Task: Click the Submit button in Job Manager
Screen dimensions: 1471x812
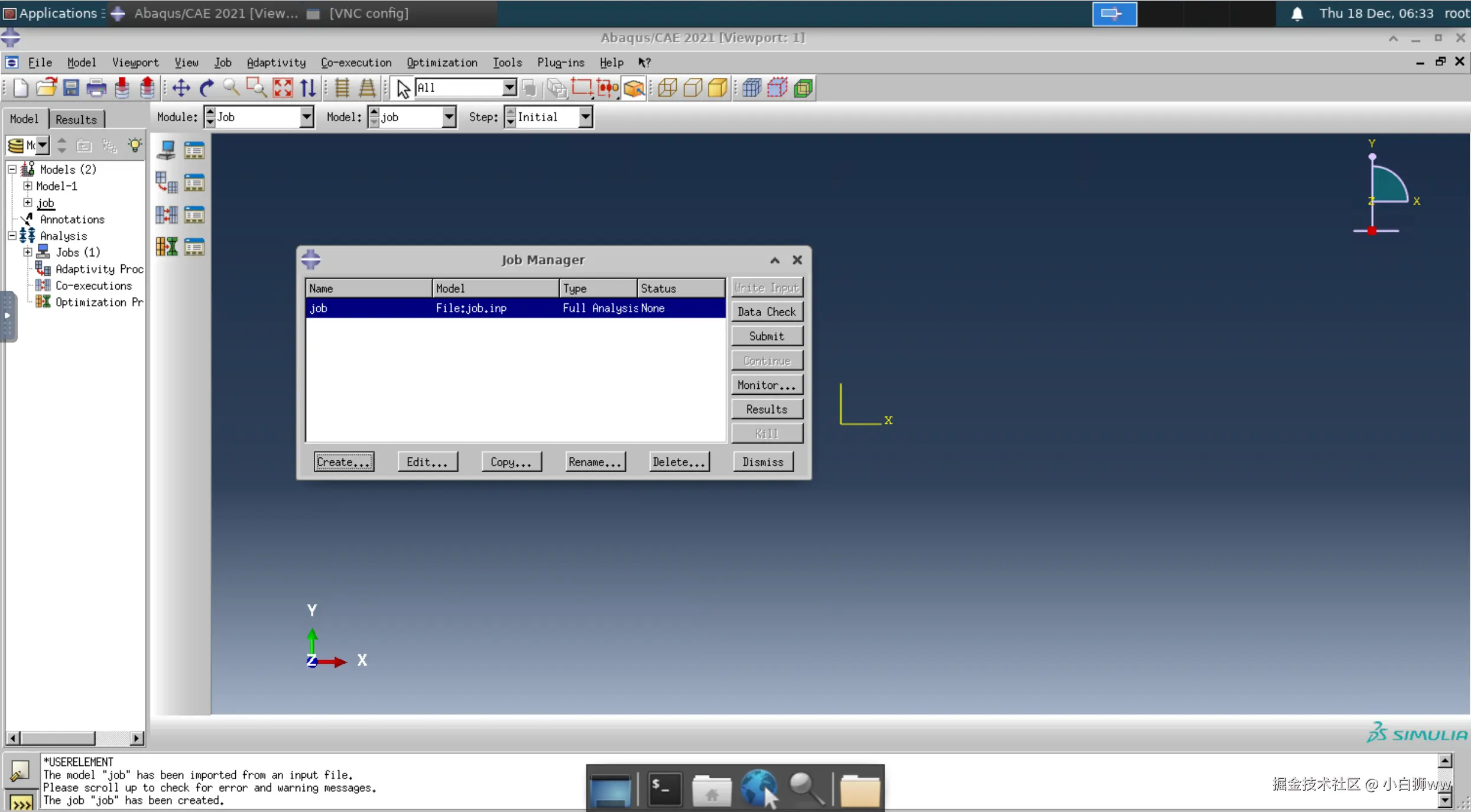Action: pyautogui.click(x=767, y=336)
